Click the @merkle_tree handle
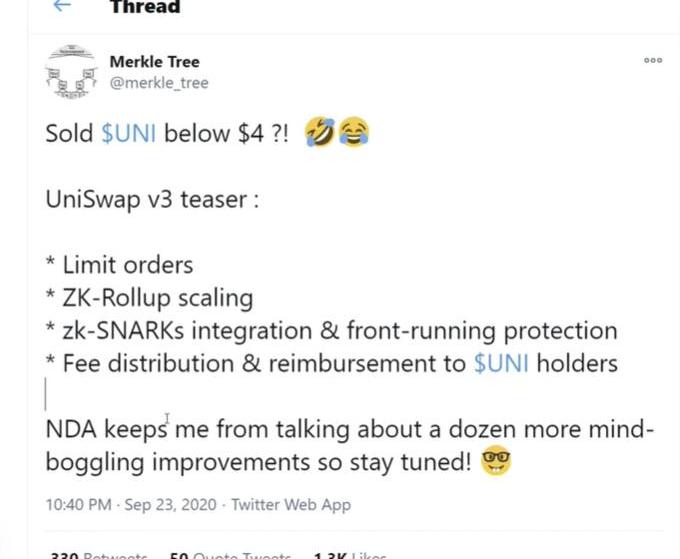The height and width of the screenshot is (559, 680). (159, 83)
